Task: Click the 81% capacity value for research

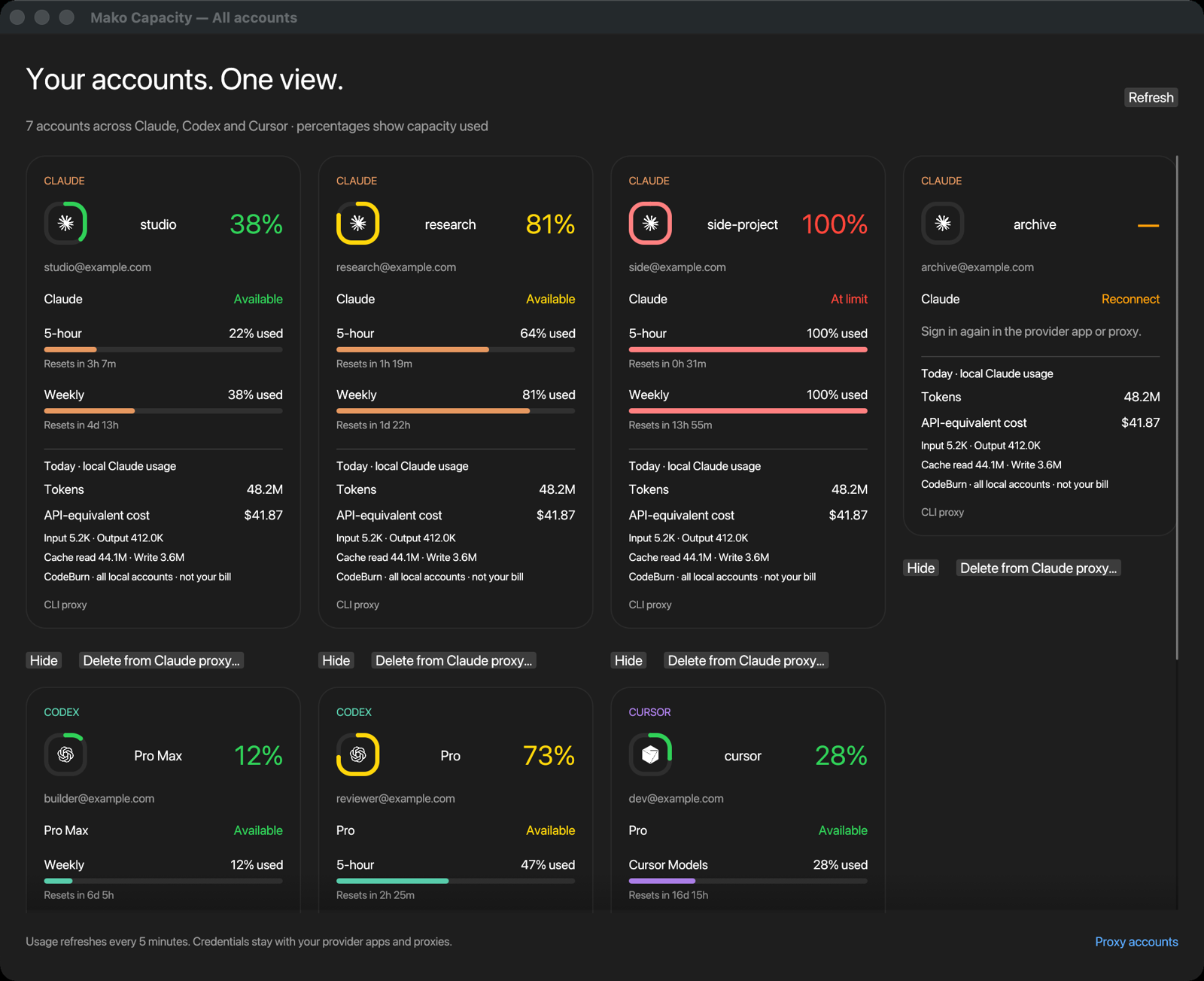Action: click(x=550, y=224)
